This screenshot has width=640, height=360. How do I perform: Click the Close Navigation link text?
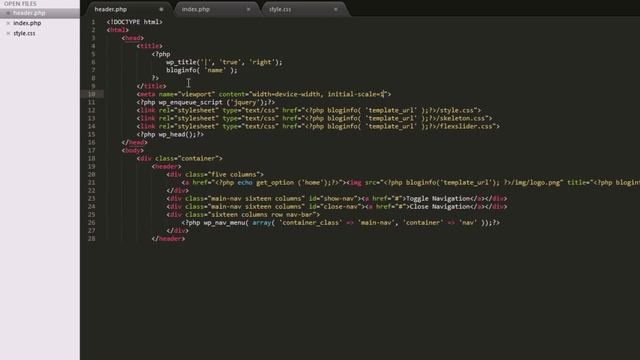440,207
